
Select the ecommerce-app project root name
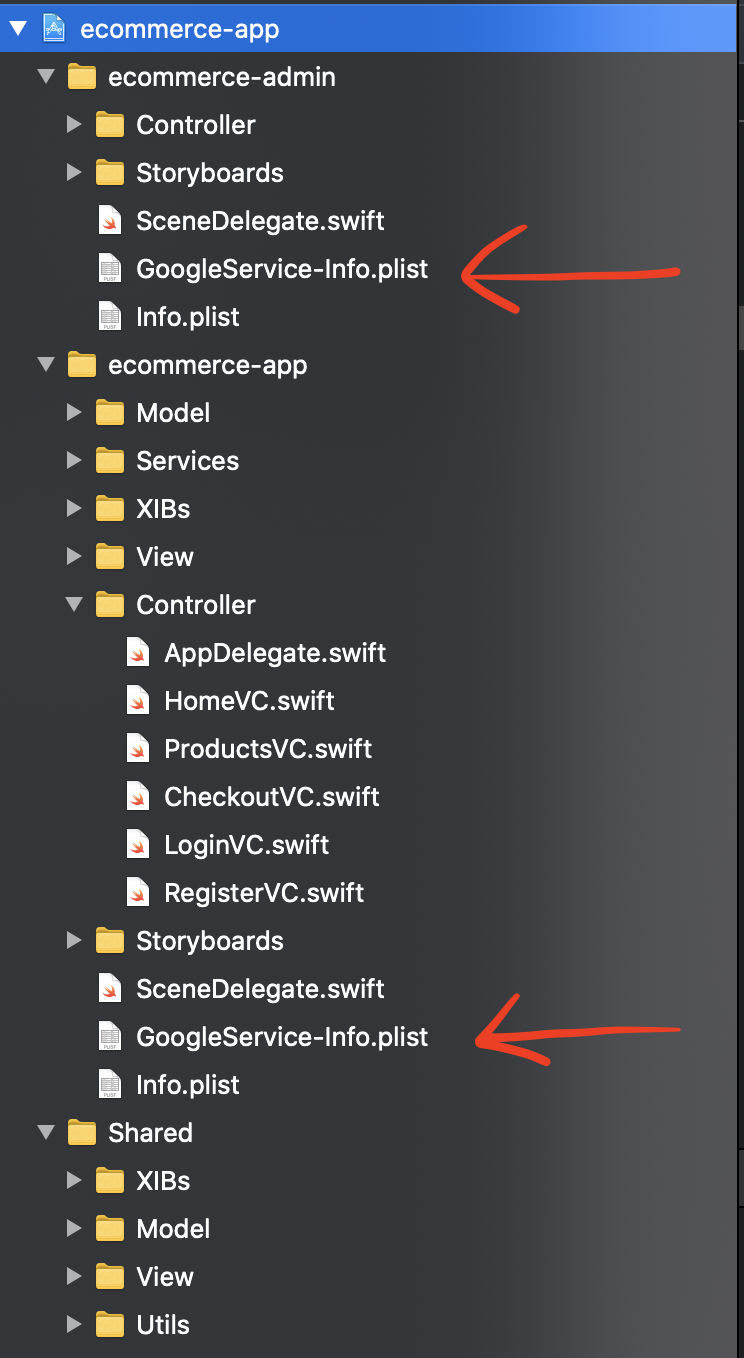(x=180, y=29)
